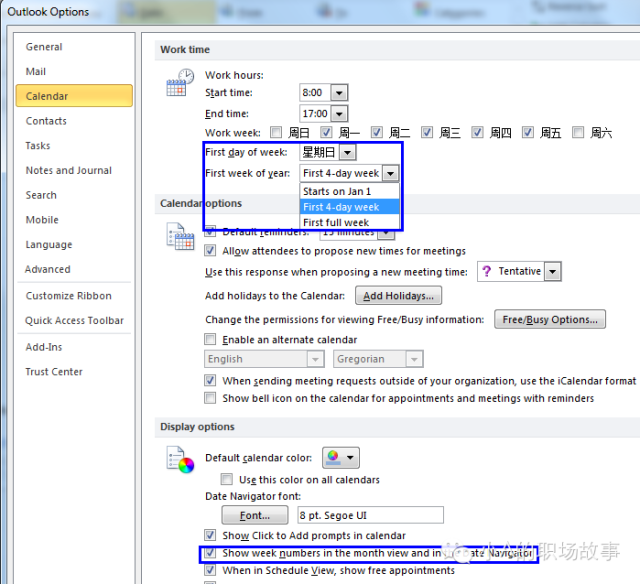640x584 pixels.
Task: Open Advanced options
Action: tap(48, 269)
